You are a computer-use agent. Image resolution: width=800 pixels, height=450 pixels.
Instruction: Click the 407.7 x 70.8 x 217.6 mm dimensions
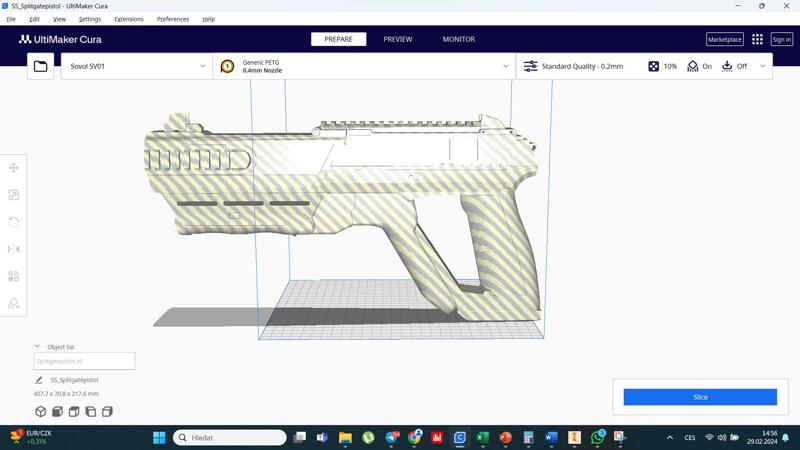66,394
